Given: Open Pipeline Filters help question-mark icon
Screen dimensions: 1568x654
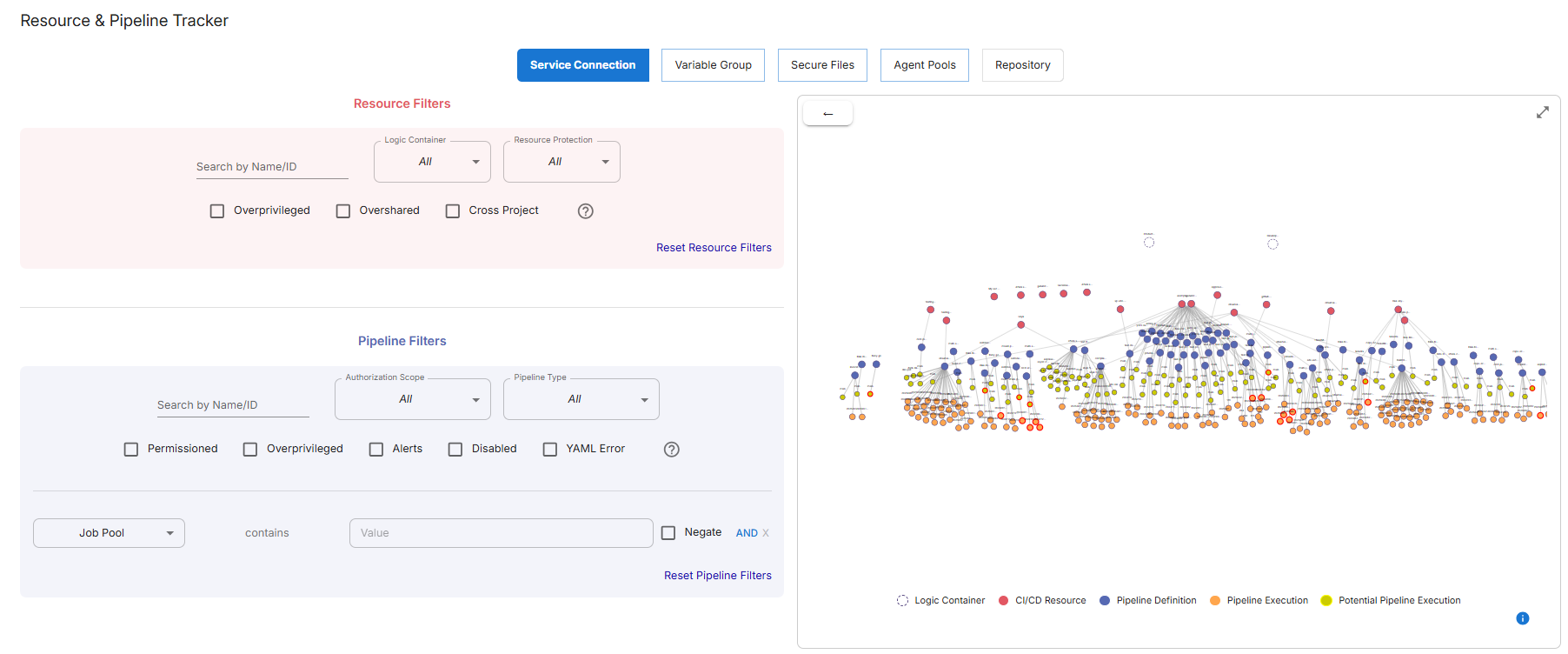Looking at the screenshot, I should [x=671, y=450].
